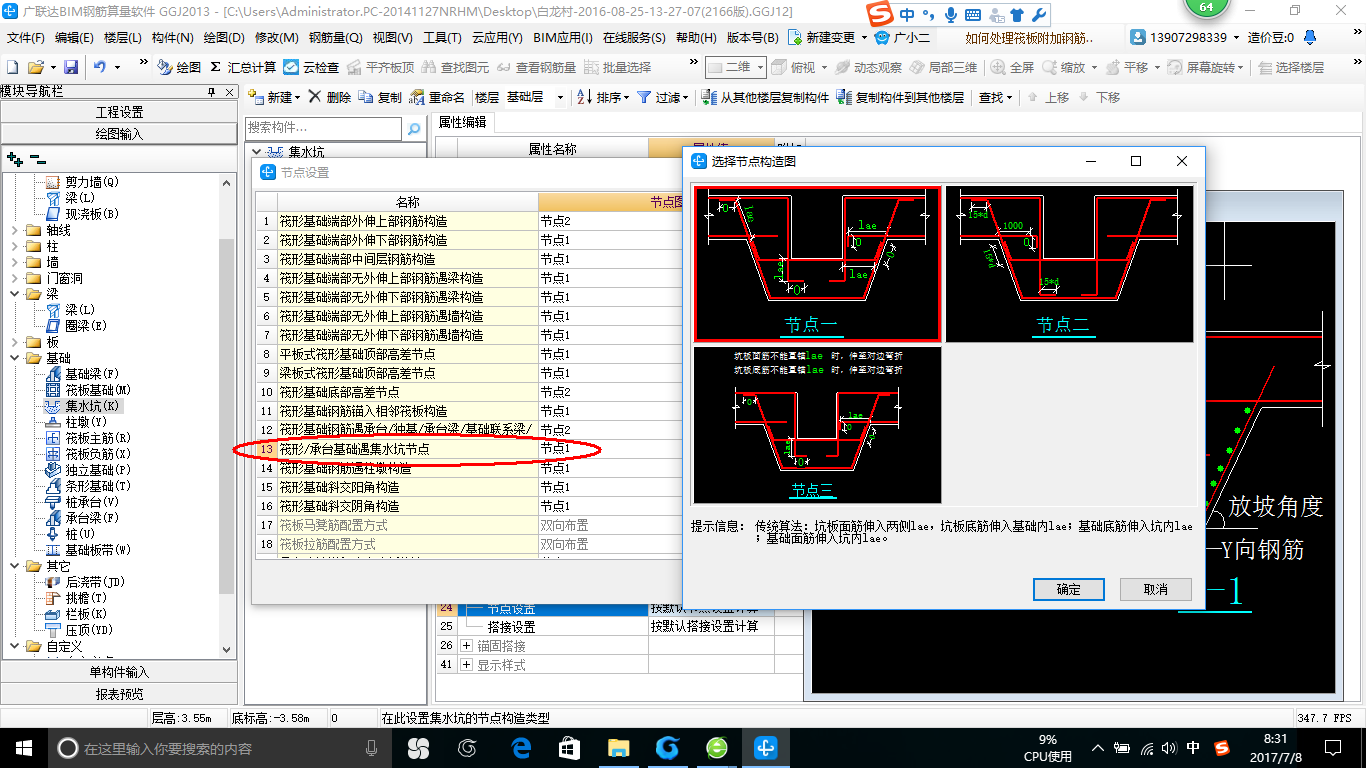Open the 帮助(H) menu
1366x768 pixels.
pos(696,38)
